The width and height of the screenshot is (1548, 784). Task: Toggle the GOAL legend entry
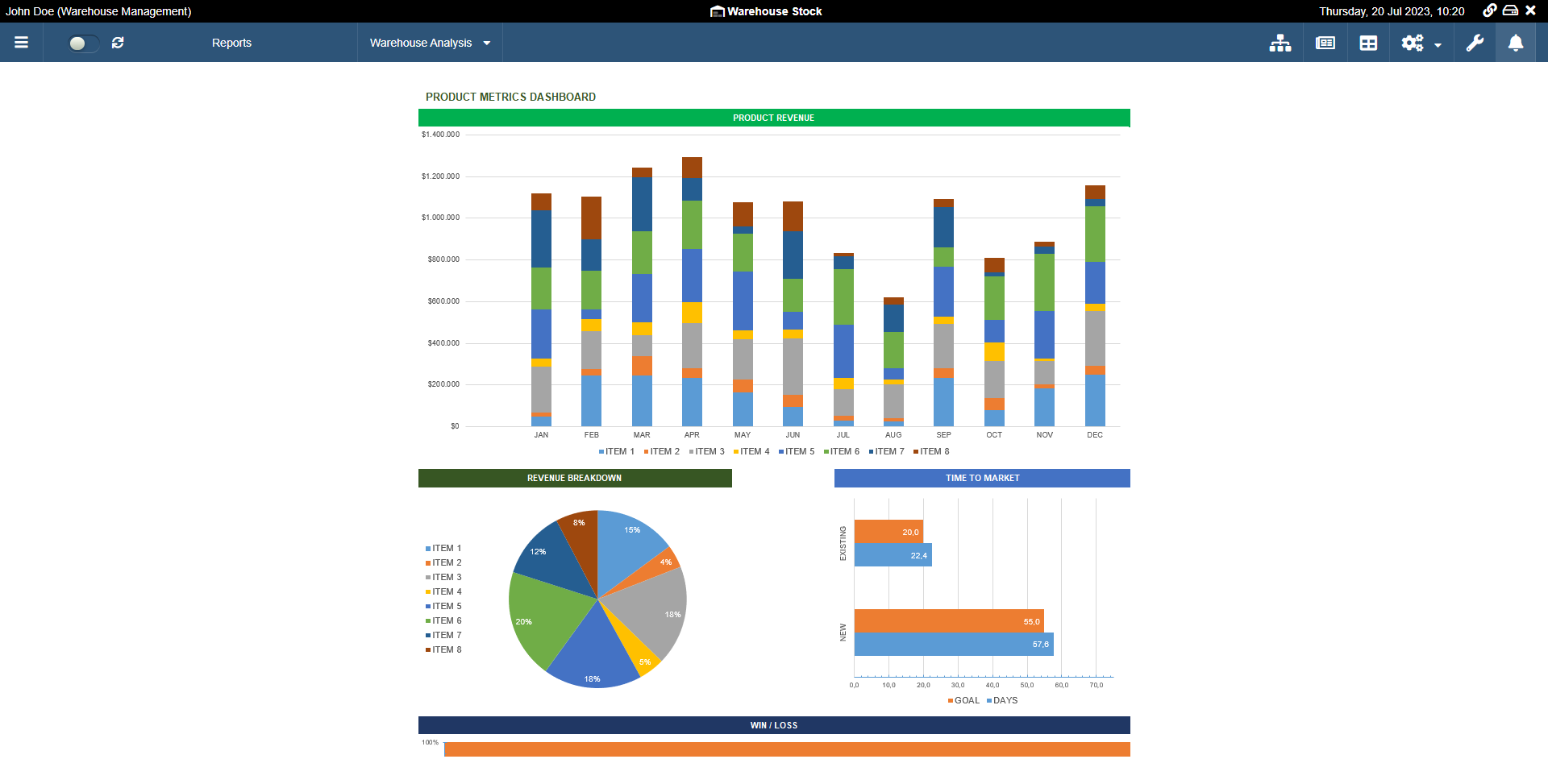click(963, 700)
